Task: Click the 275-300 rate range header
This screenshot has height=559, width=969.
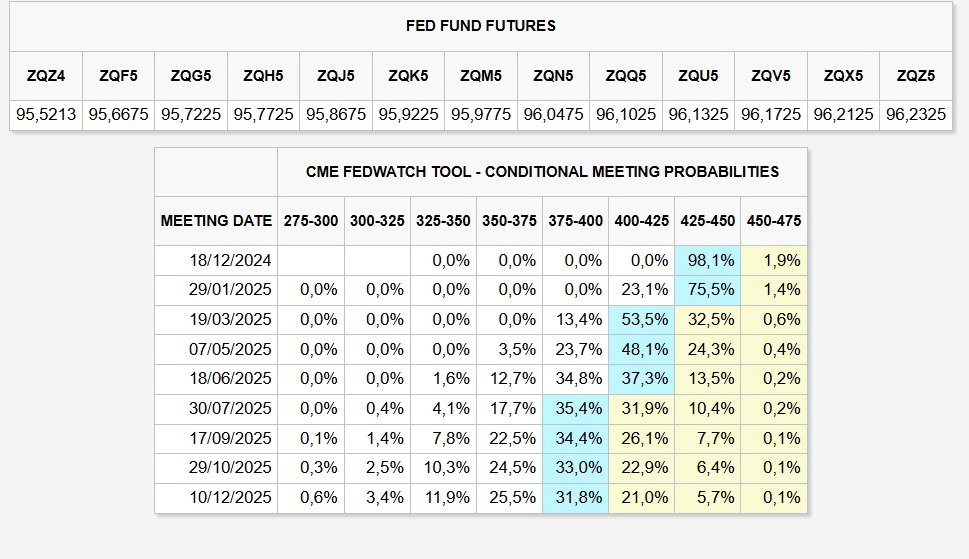Action: [x=311, y=220]
